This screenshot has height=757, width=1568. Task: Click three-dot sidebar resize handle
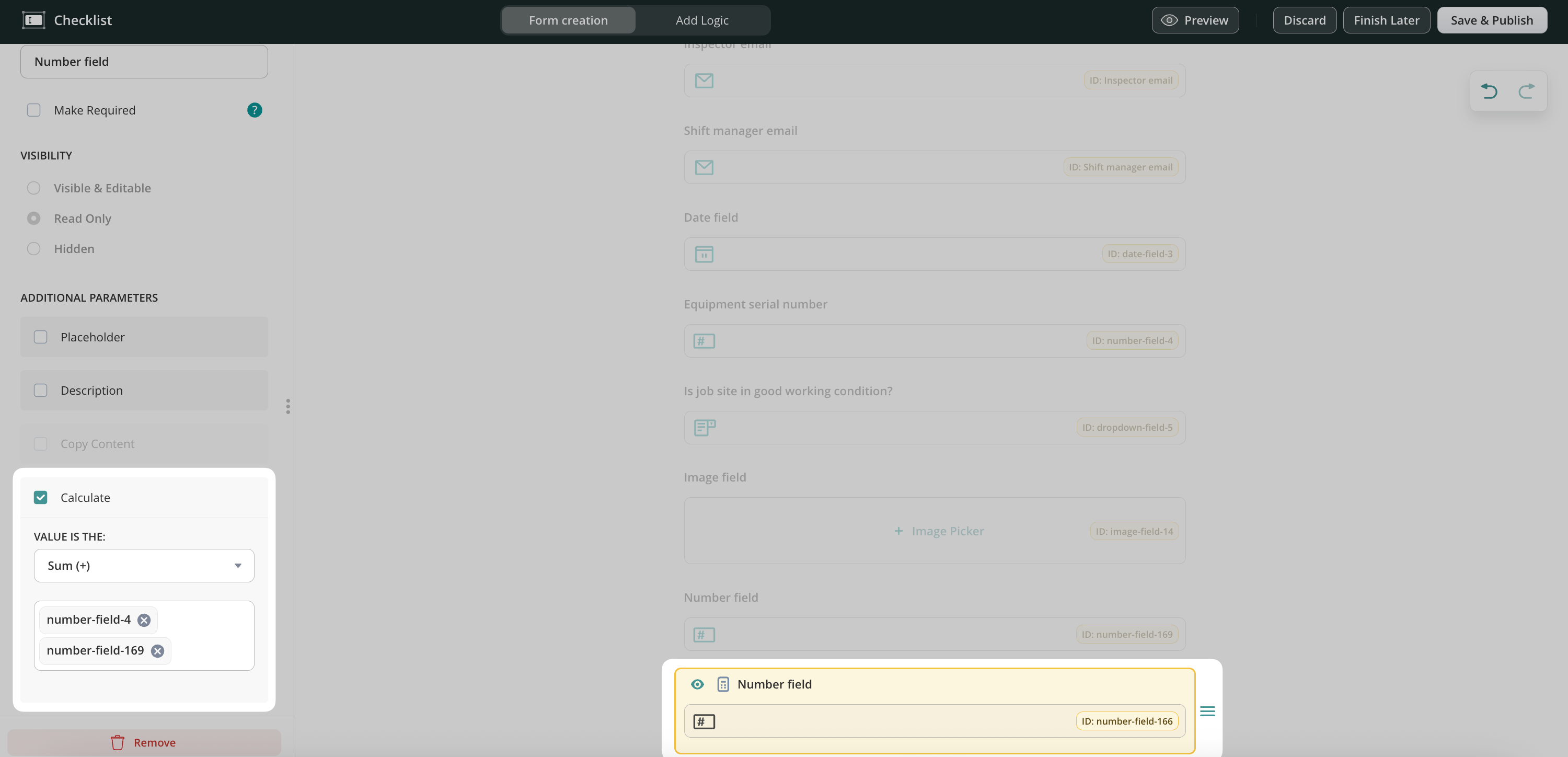(x=288, y=406)
